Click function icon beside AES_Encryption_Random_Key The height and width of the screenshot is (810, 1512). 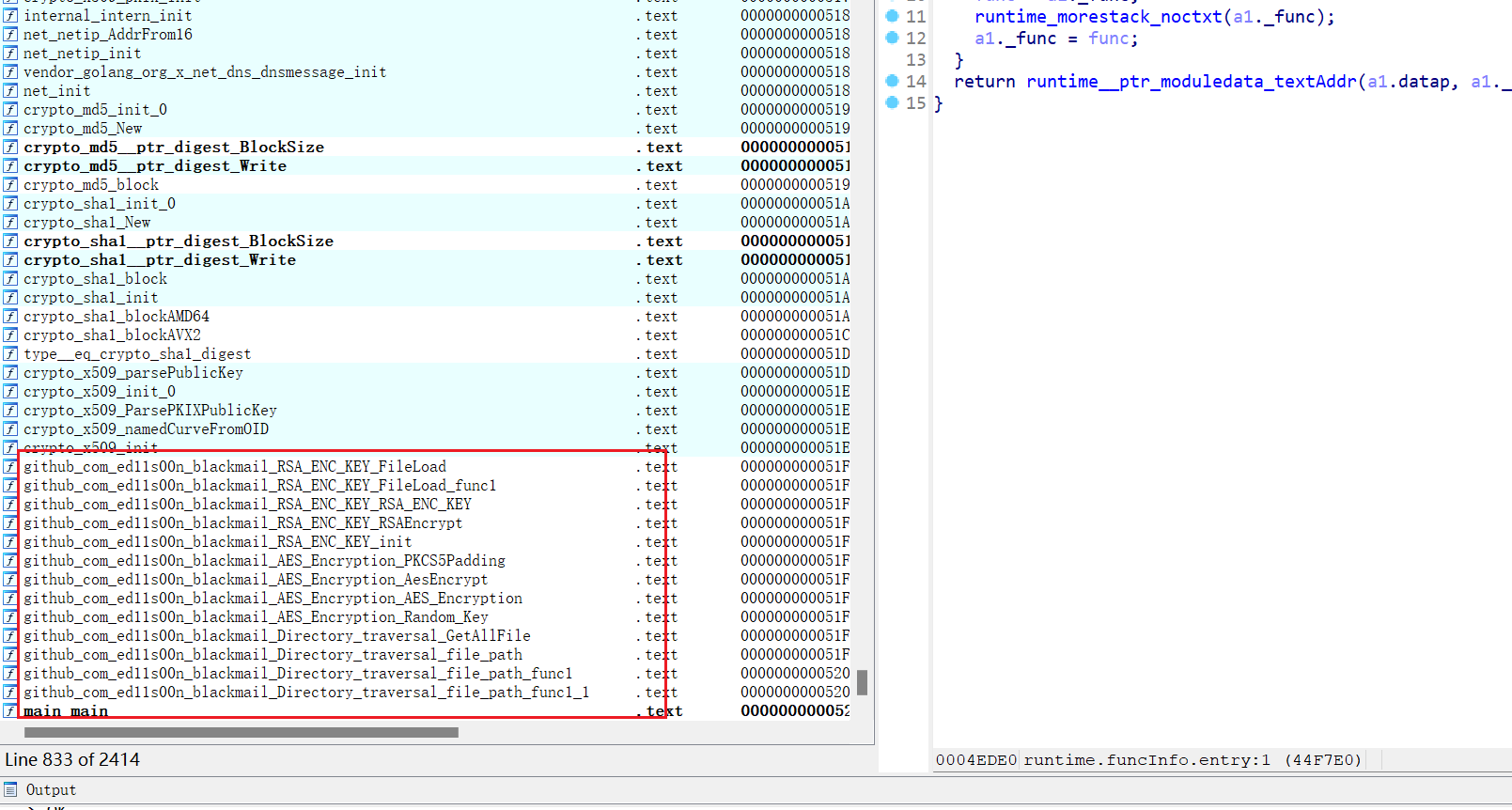[x=10, y=617]
